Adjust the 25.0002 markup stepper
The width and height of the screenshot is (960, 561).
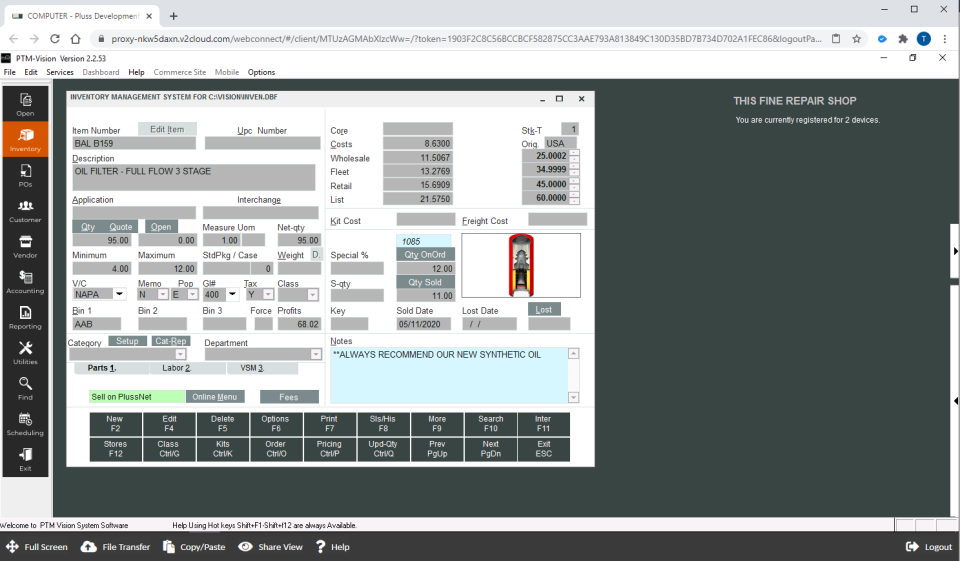point(574,156)
